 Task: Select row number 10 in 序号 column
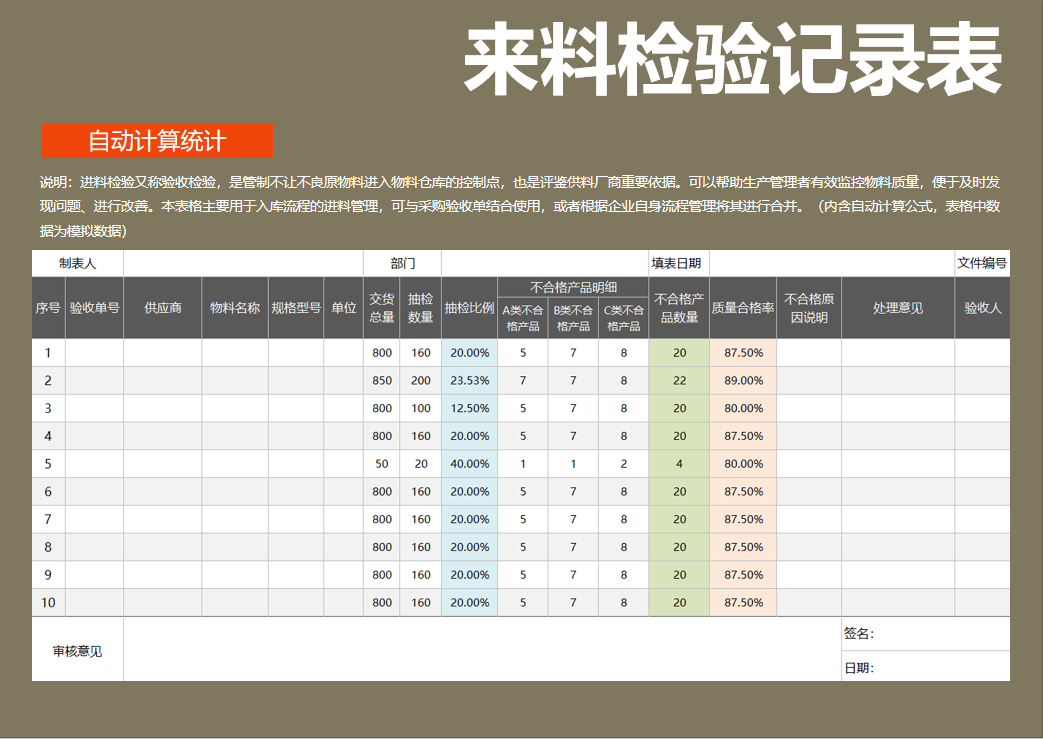coord(48,603)
